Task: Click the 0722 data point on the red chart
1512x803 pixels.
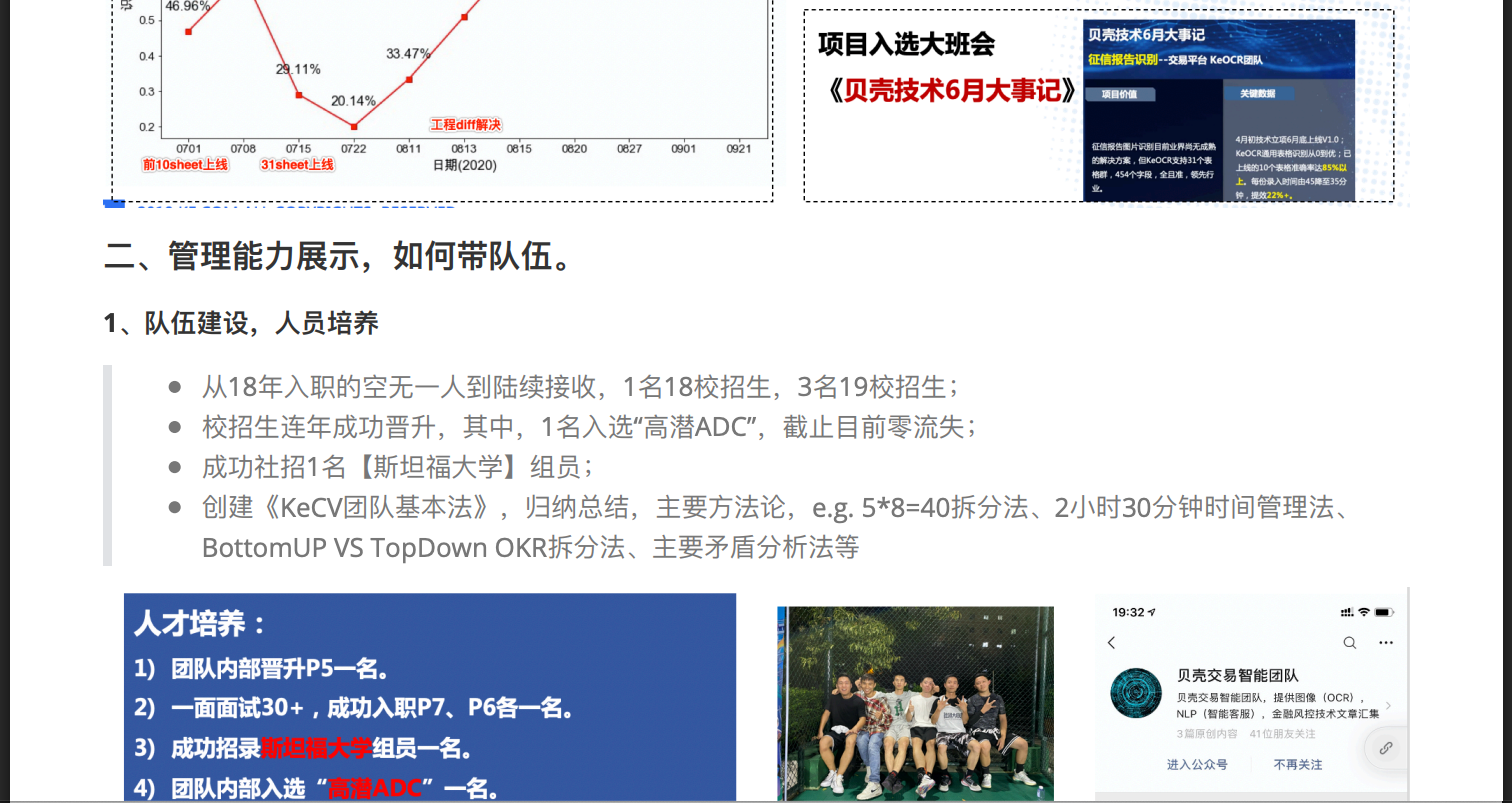Action: click(352, 126)
